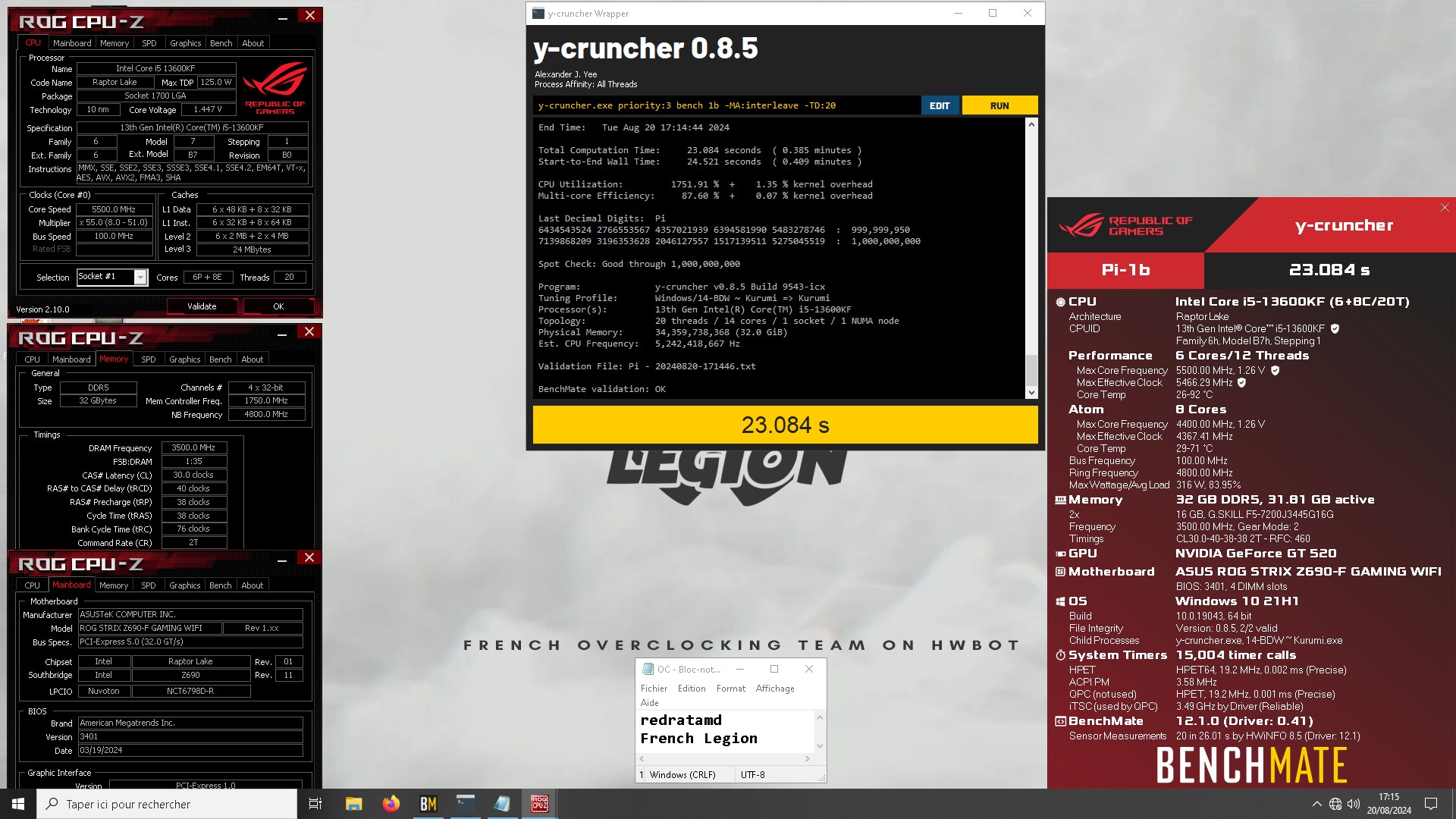Open network status tray icon

[x=1335, y=804]
